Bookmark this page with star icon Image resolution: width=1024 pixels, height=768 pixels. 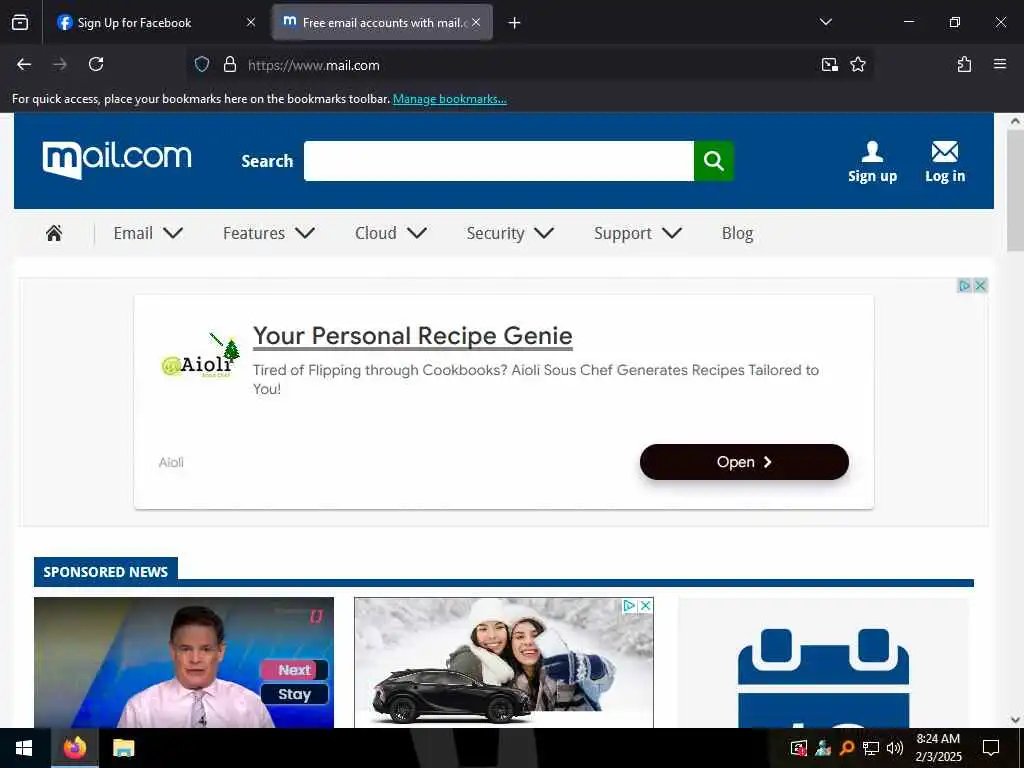(x=858, y=64)
